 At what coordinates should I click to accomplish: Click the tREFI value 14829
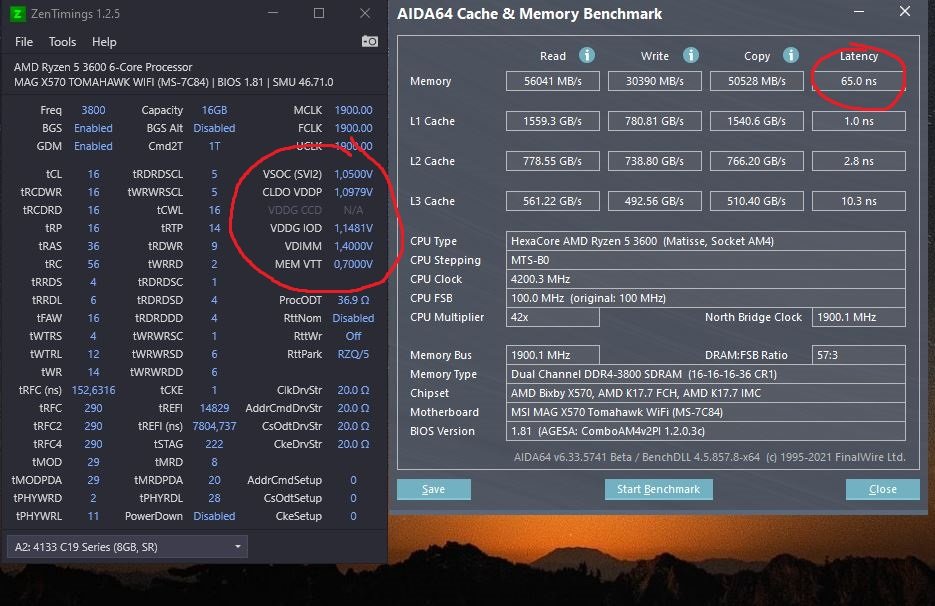[x=214, y=408]
